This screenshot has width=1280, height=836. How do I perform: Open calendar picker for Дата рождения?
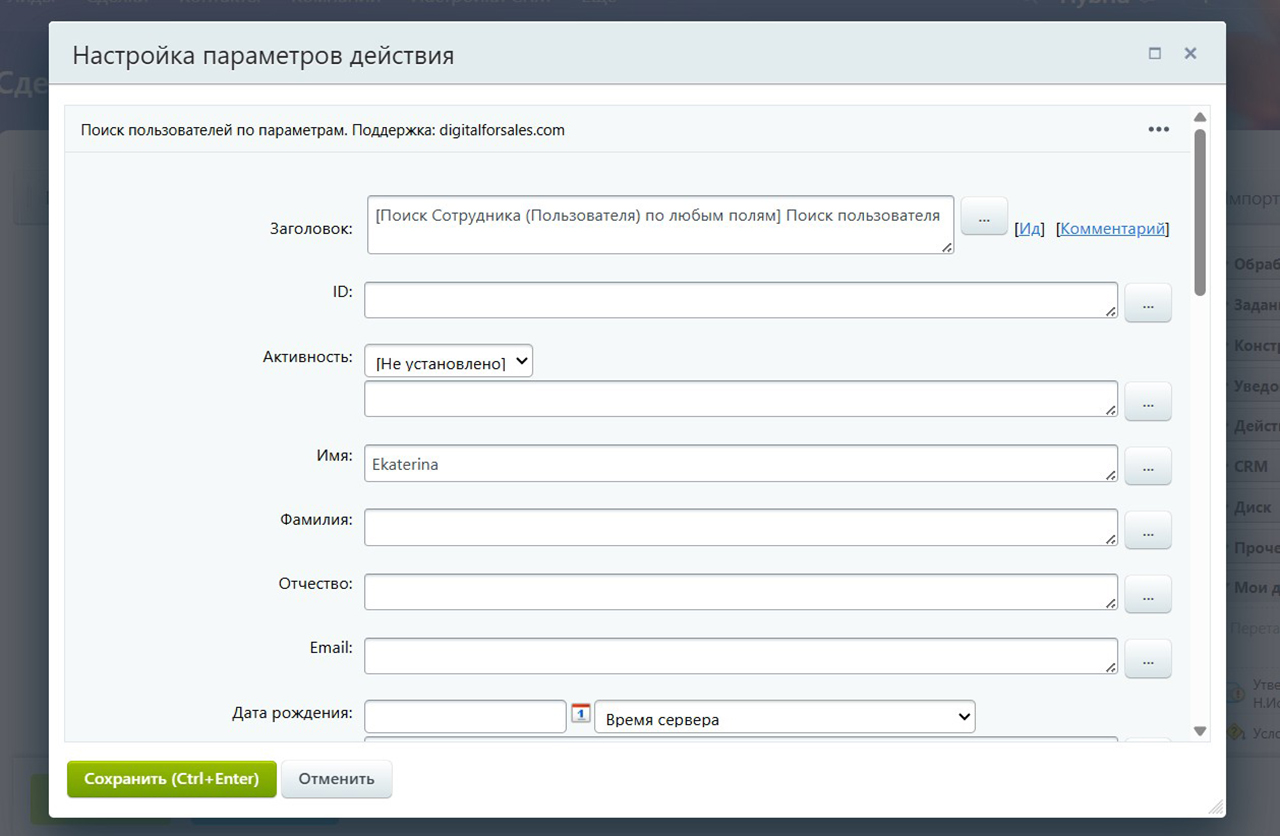[581, 714]
